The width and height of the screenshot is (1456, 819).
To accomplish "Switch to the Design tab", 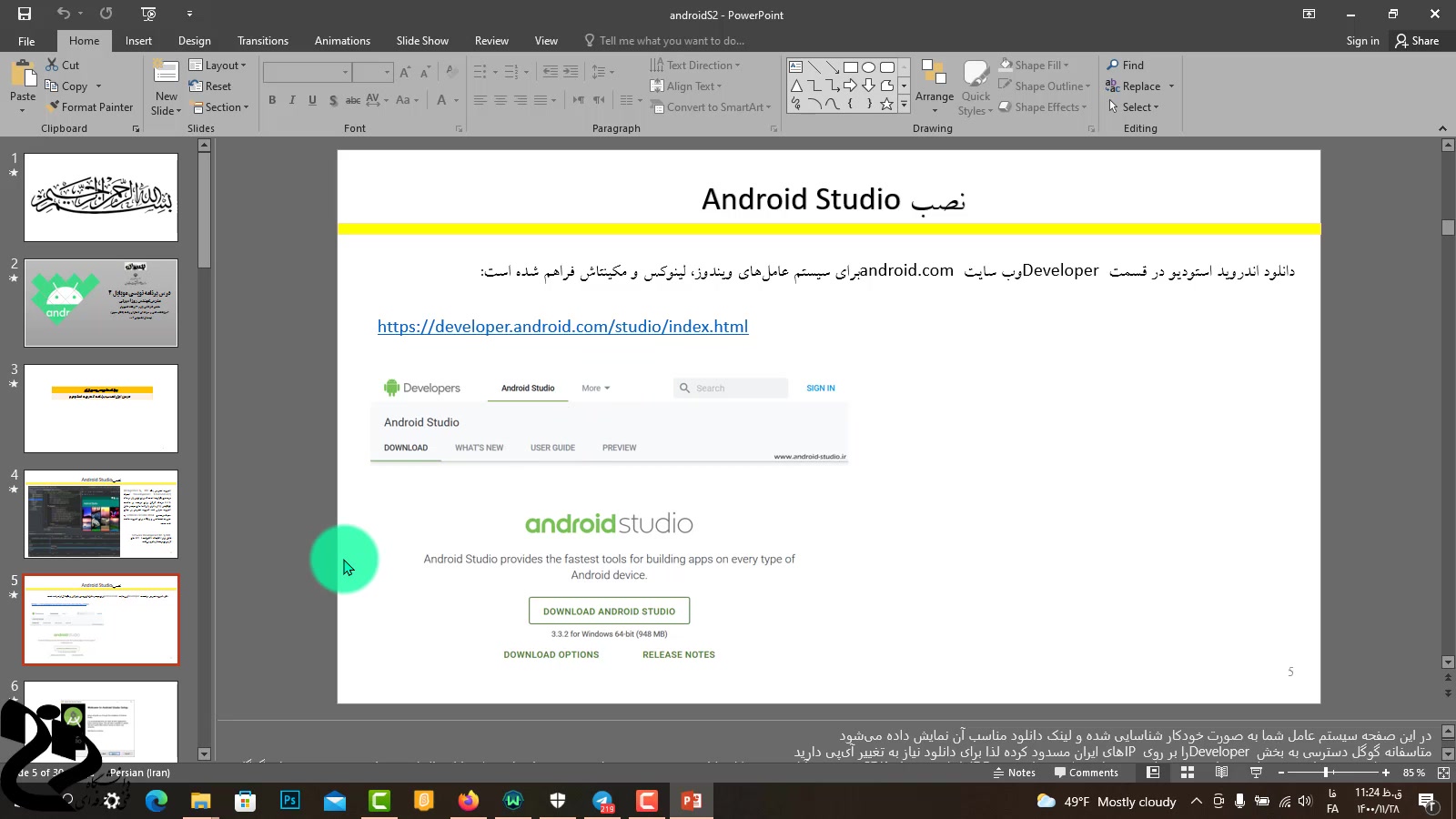I will 194,41.
